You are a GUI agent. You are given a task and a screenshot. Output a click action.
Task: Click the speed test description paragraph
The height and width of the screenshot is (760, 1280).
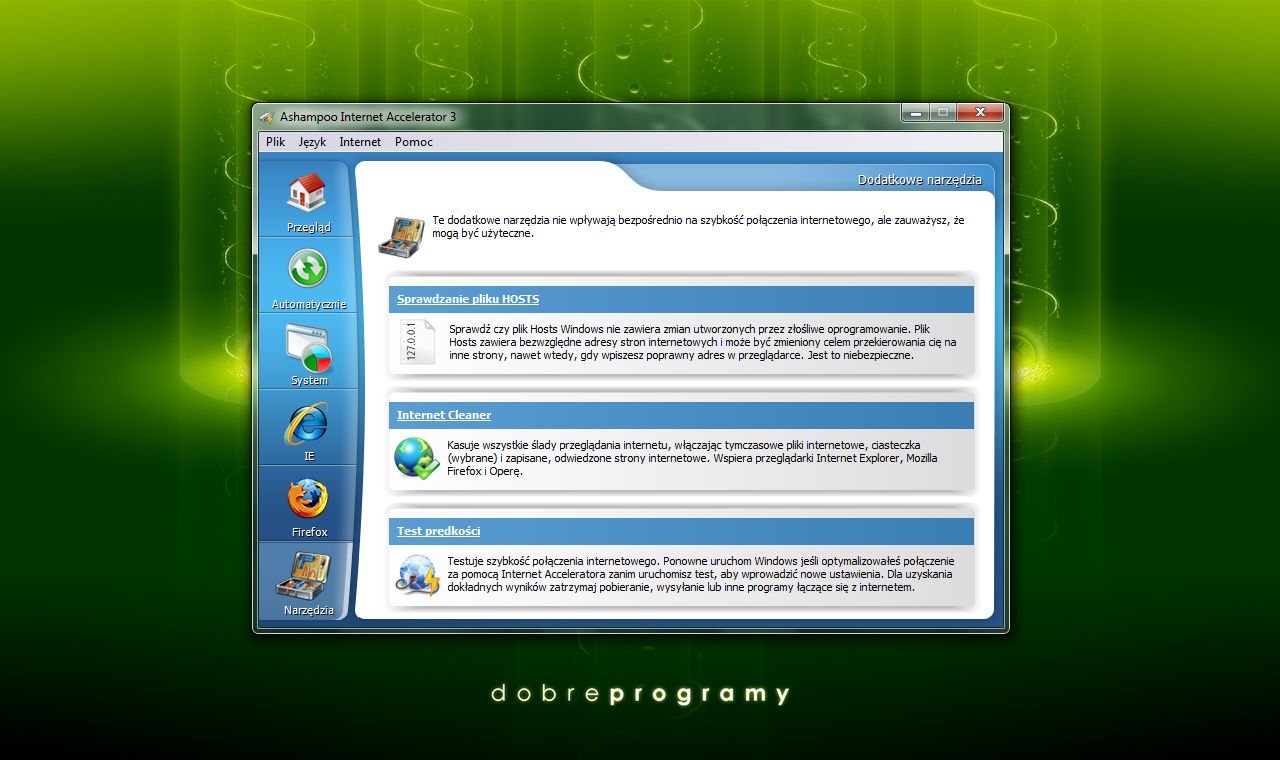701,574
